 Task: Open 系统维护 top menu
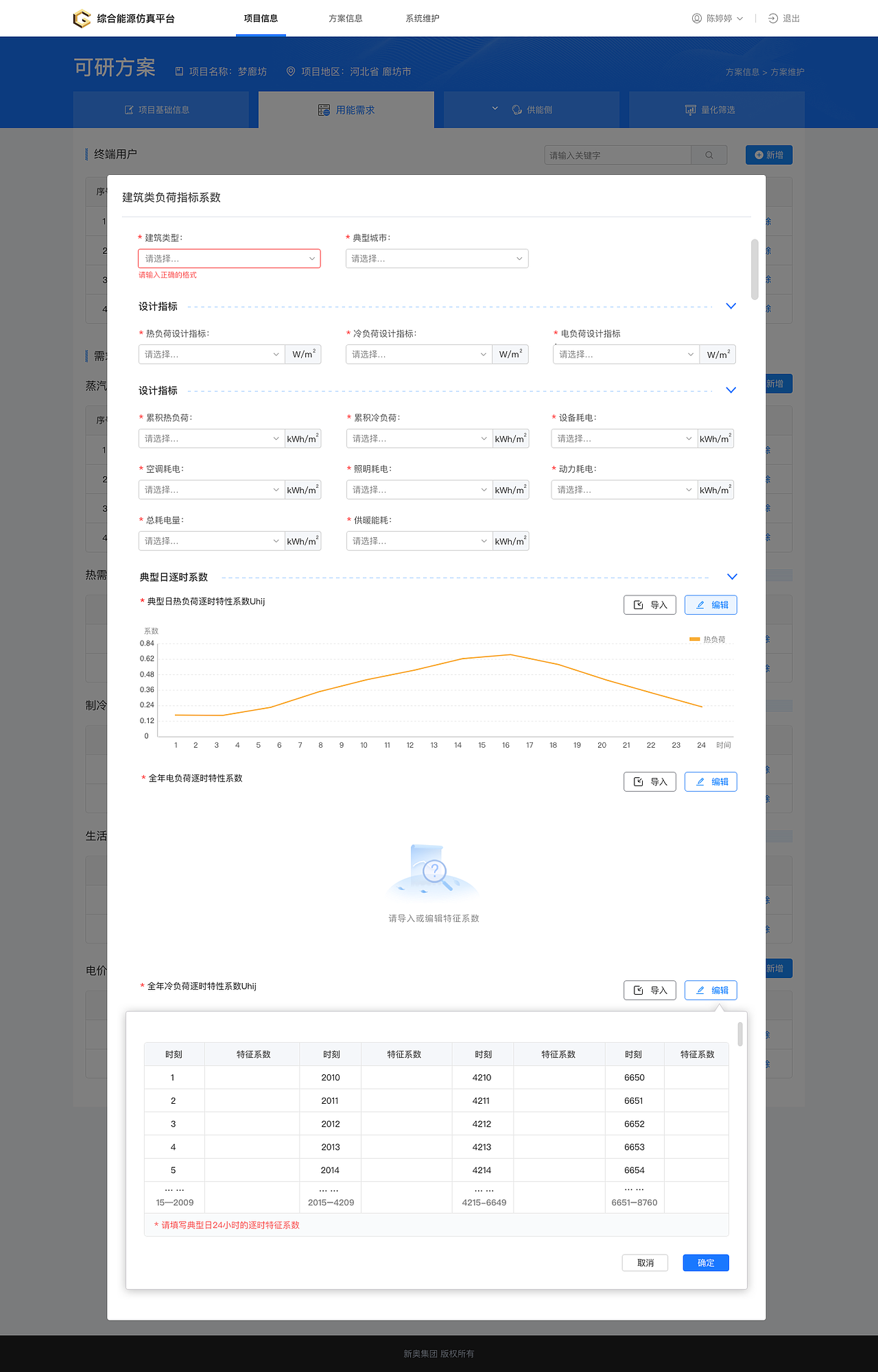tap(423, 19)
